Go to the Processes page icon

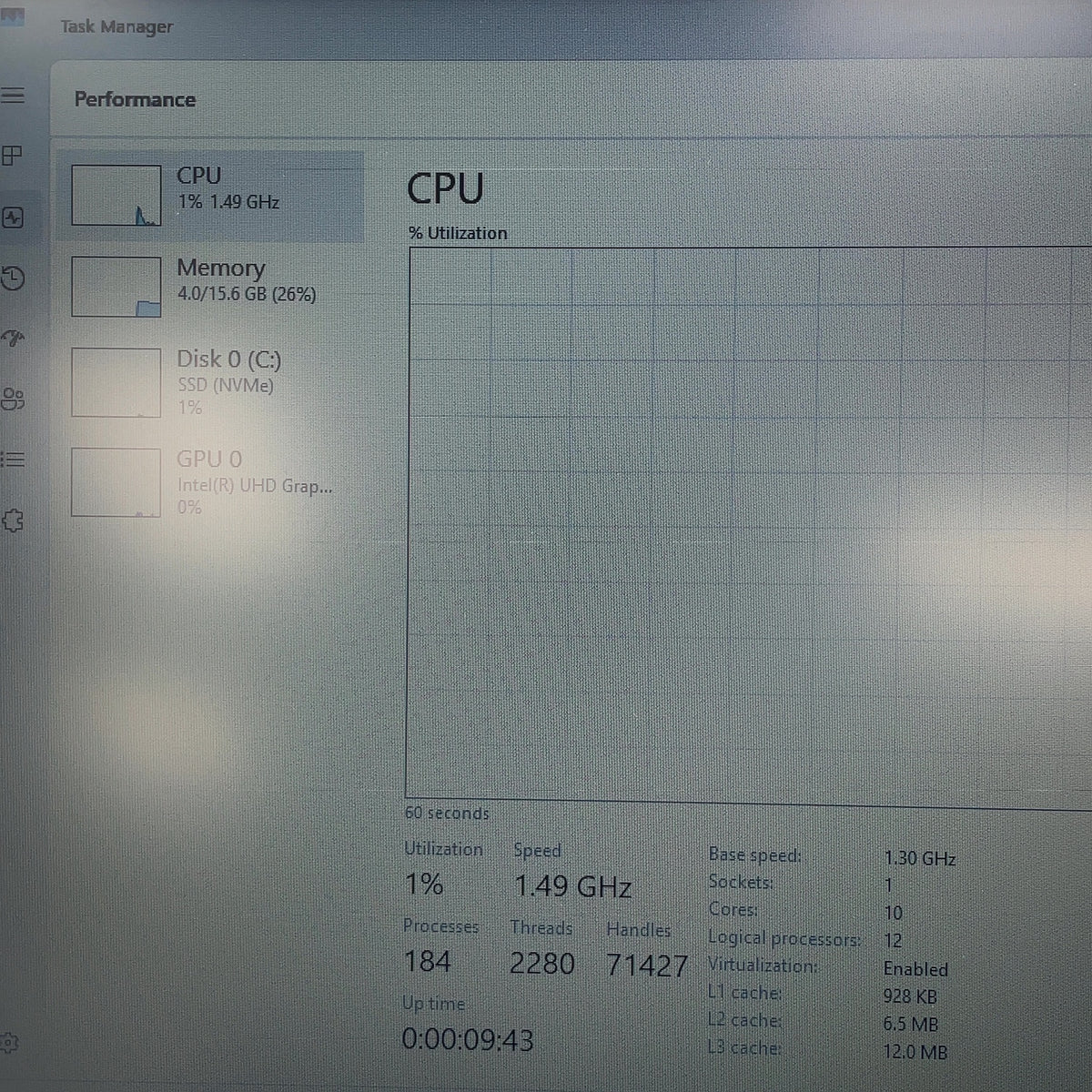(12, 156)
